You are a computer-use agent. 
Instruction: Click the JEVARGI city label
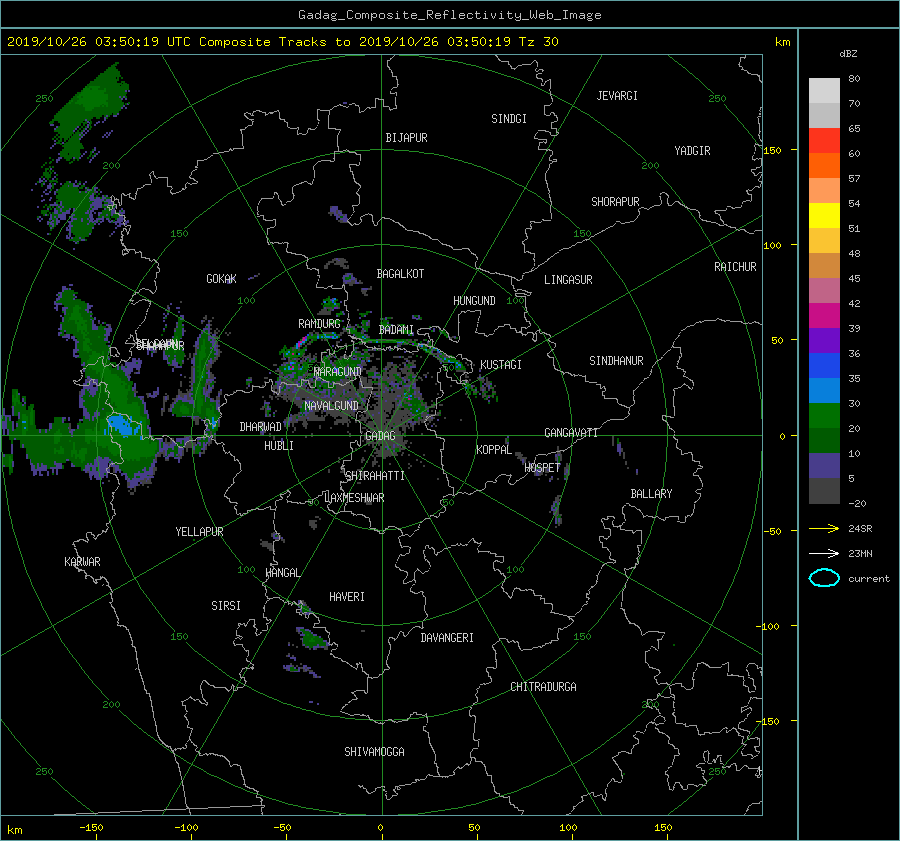click(617, 96)
